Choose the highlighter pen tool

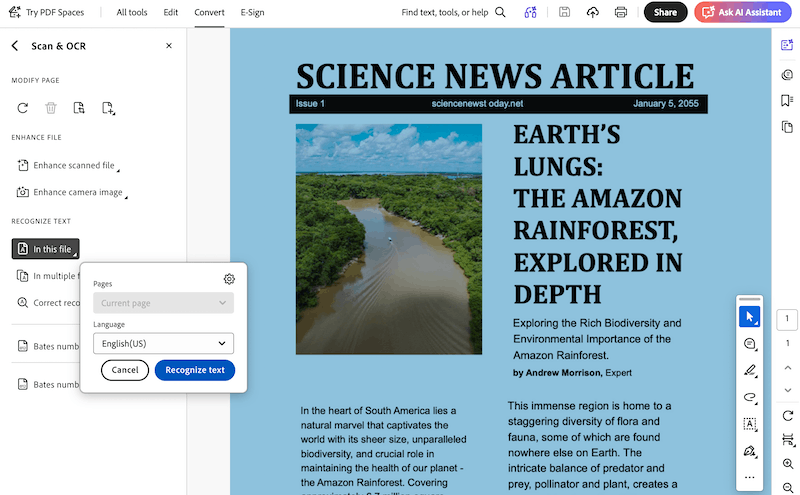tap(749, 371)
